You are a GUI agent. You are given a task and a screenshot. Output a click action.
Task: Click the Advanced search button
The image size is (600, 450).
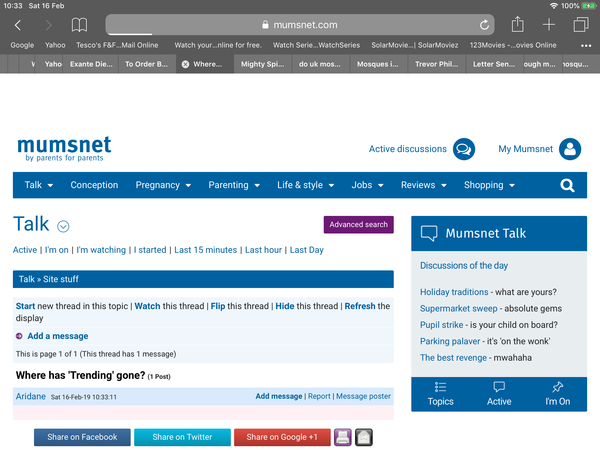click(358, 225)
